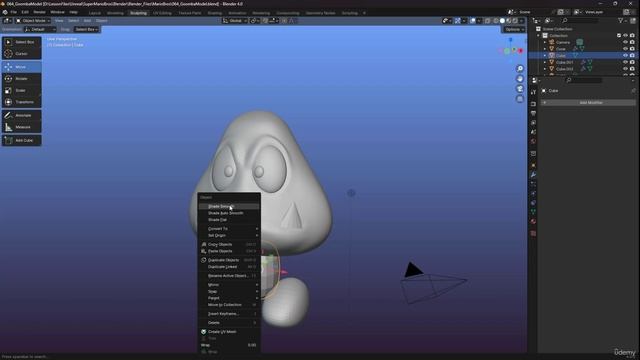Click the Copy Objects icon in context menu
Viewport: 640px width, 360px height.
204,244
